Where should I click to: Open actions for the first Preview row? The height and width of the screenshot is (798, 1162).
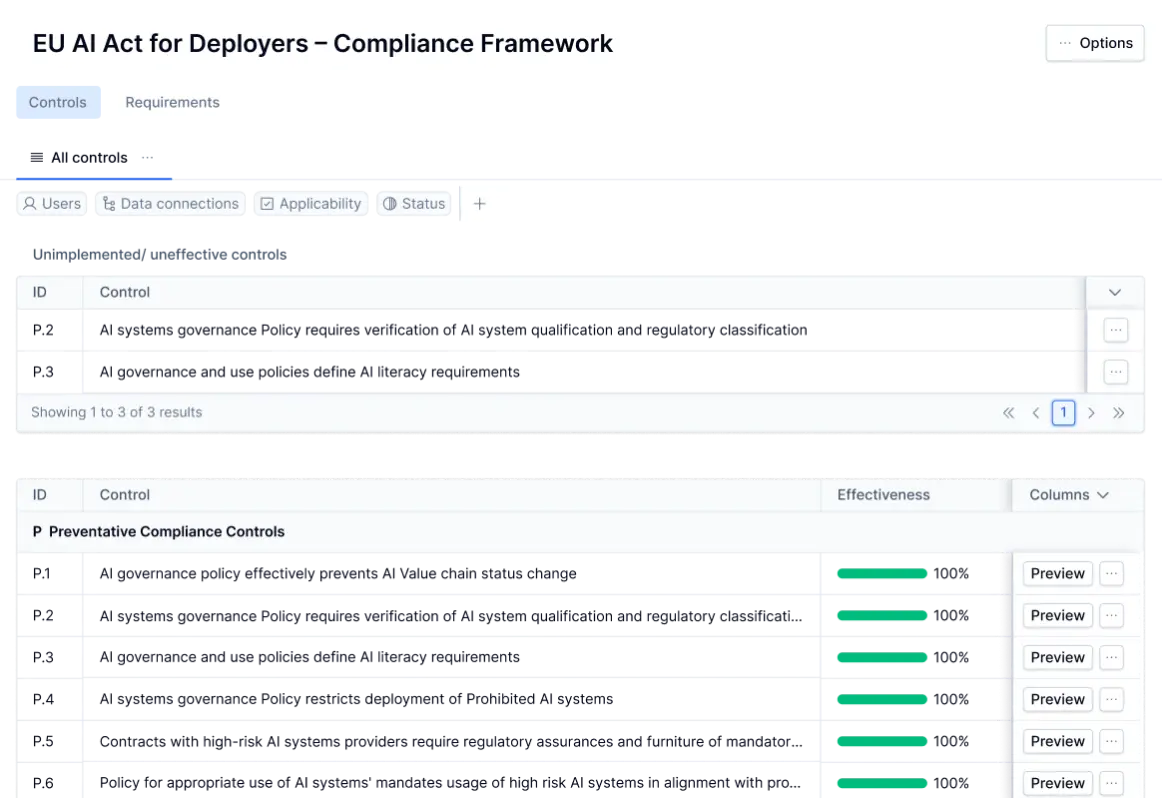tap(1113, 573)
